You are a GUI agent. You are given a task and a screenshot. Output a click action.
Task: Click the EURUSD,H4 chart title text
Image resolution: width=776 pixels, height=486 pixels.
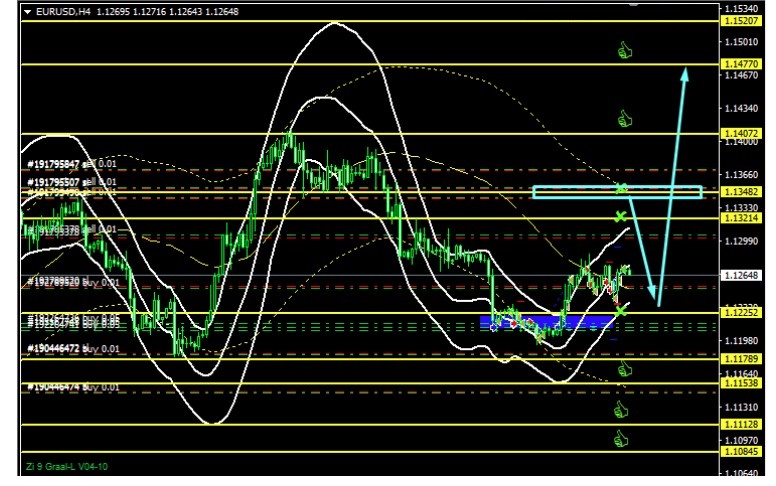click(61, 11)
